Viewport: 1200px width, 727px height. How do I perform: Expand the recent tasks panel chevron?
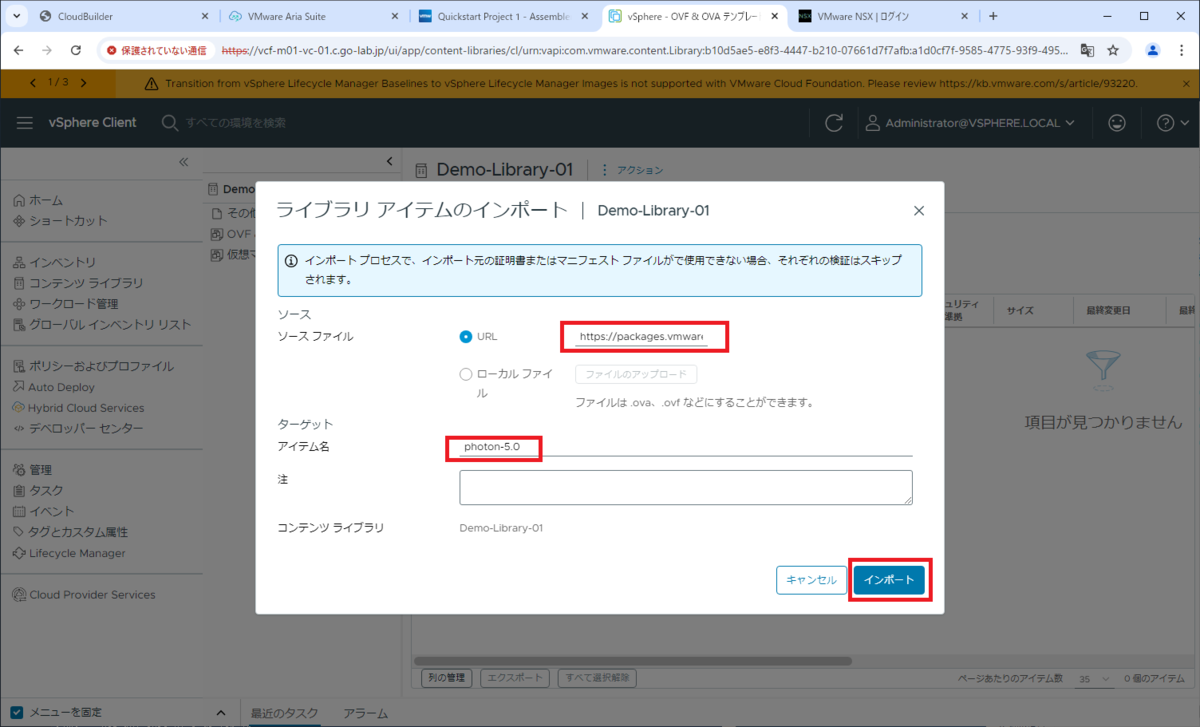coord(221,712)
